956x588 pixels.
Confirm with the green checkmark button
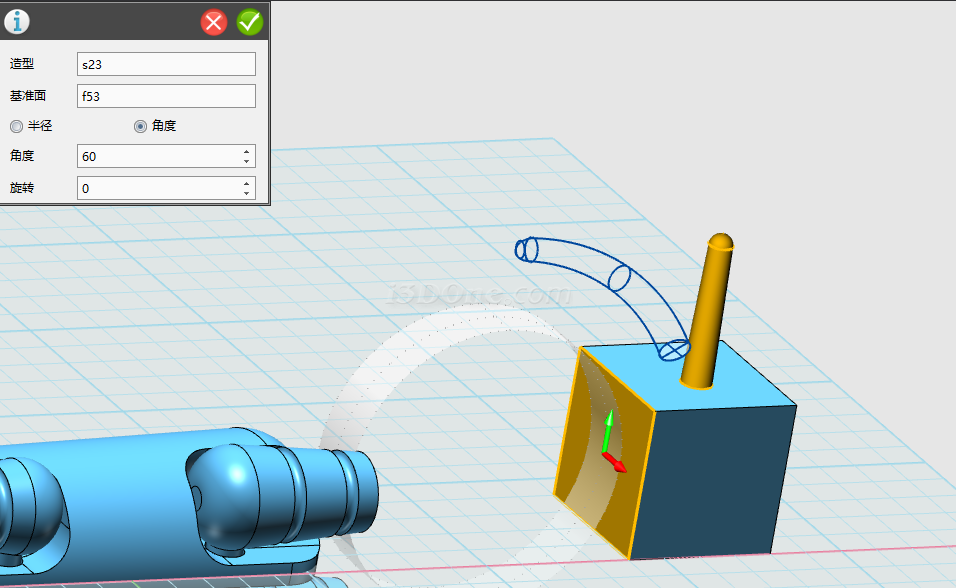(249, 22)
